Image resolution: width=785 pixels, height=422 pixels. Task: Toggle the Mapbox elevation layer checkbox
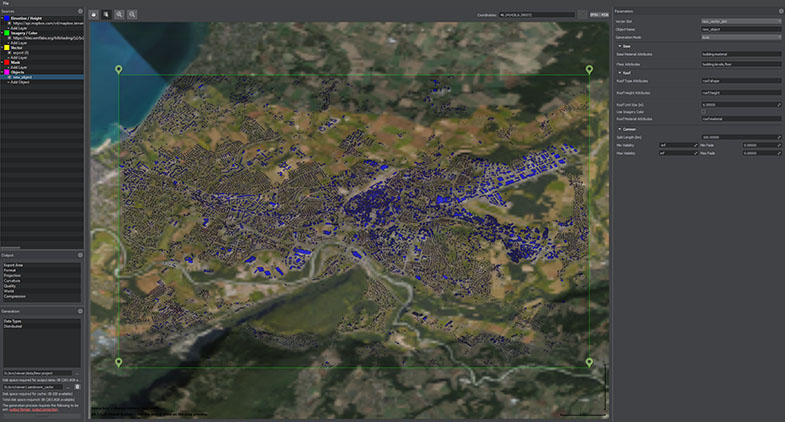tap(8, 23)
